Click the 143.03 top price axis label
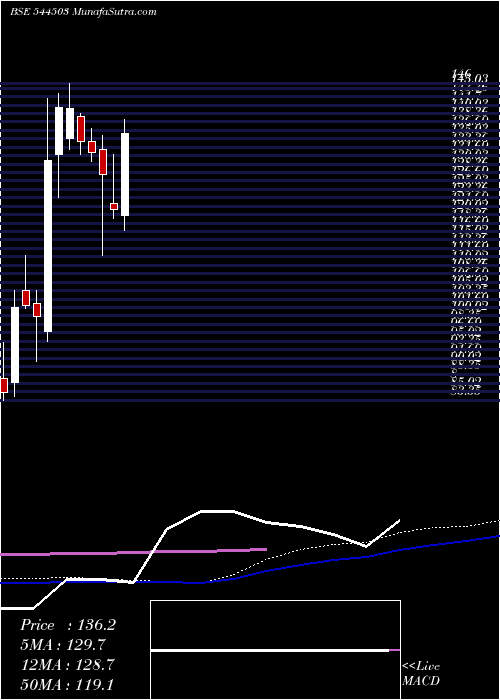The height and width of the screenshot is (700, 500). [x=471, y=79]
